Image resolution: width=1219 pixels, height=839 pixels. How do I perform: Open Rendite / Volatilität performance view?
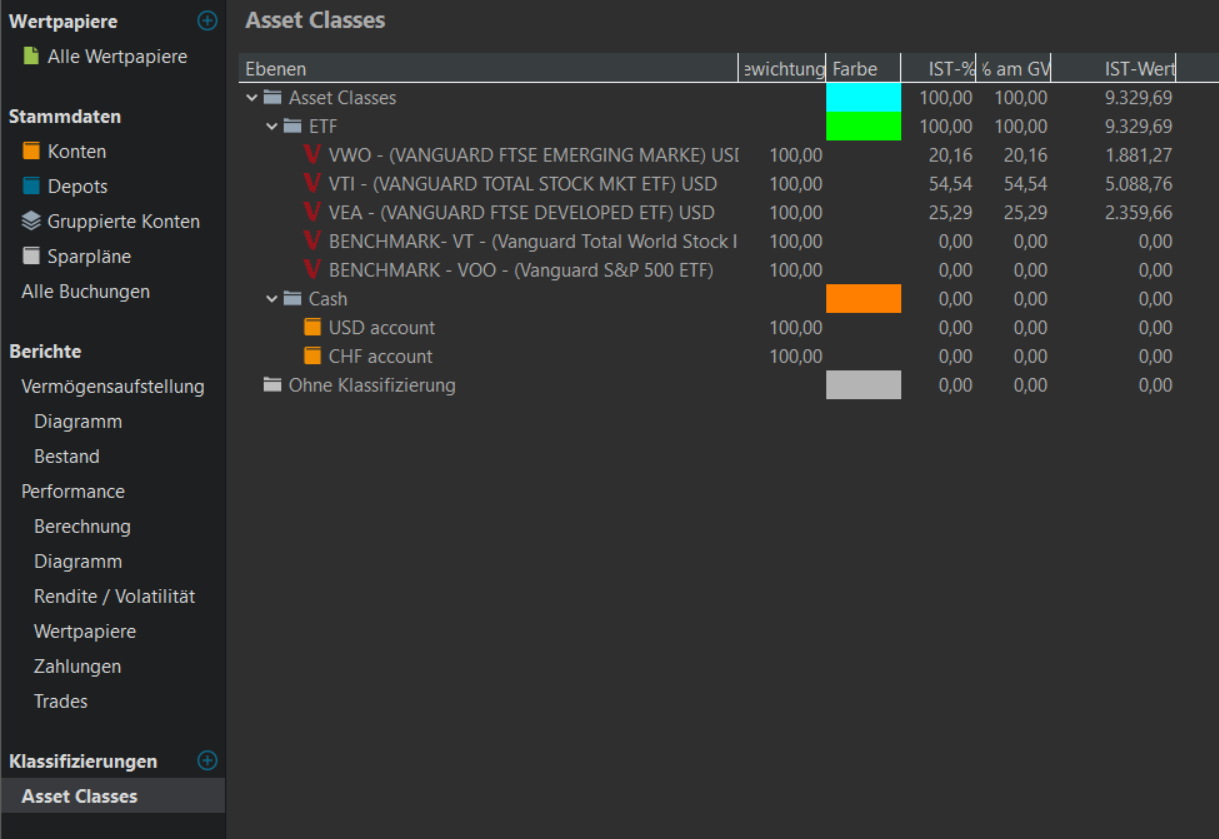pos(114,597)
